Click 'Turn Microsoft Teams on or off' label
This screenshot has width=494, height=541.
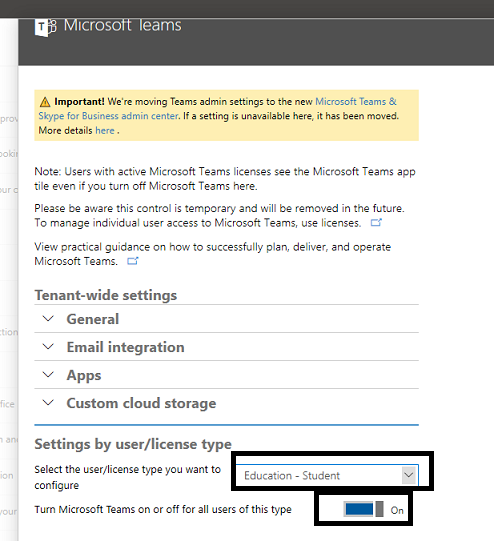163,510
